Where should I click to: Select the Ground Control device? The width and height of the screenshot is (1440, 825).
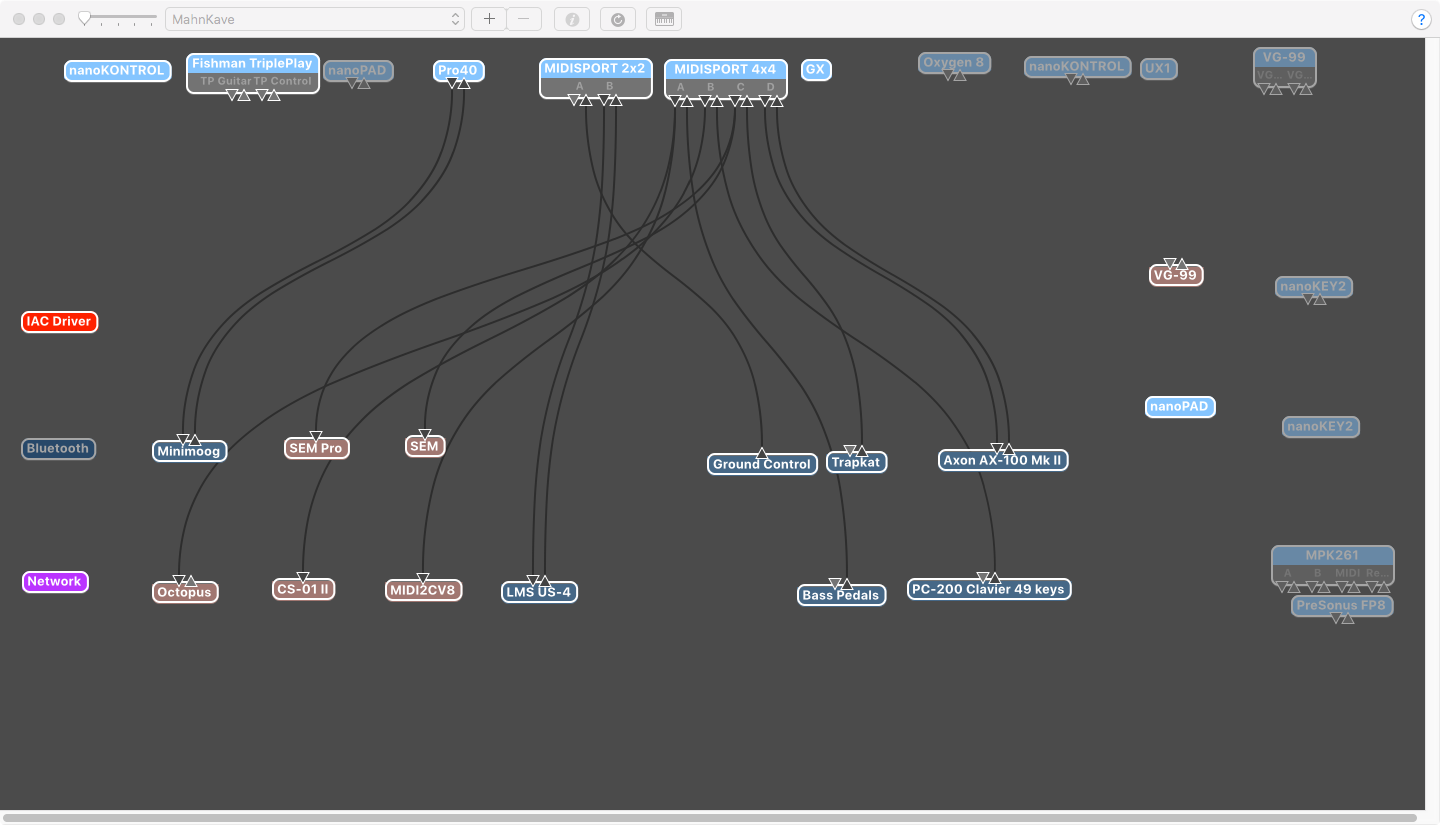point(762,464)
